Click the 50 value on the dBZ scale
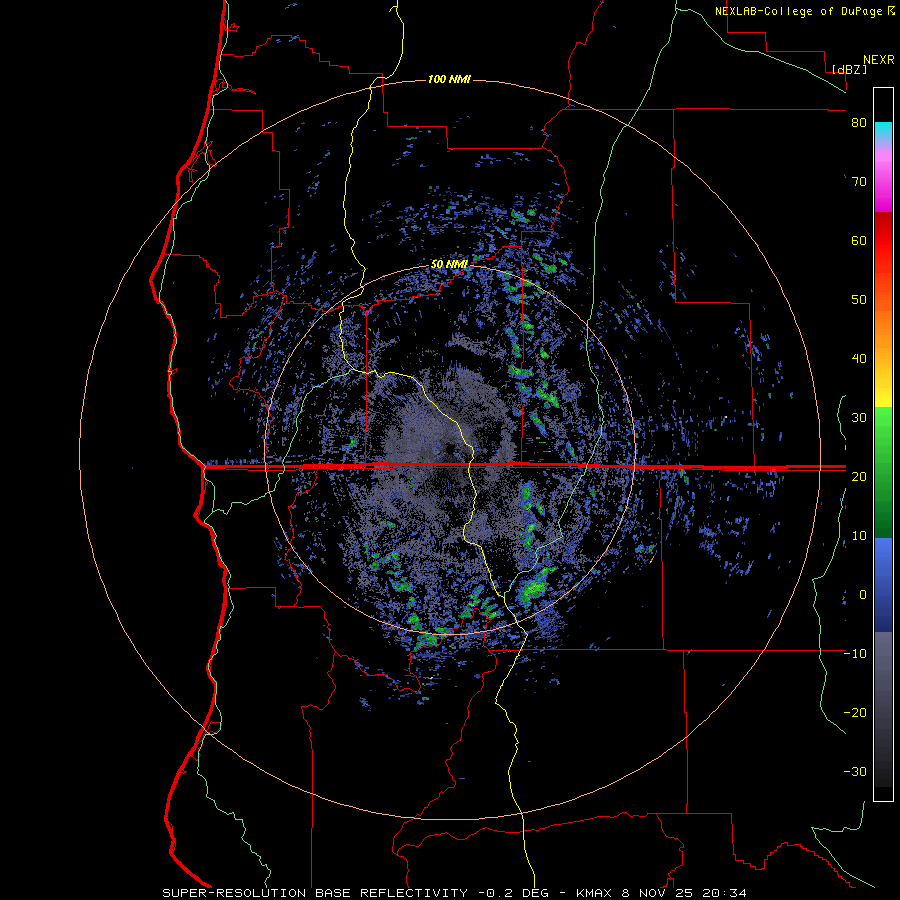Screen dimensions: 900x900 coord(859,300)
